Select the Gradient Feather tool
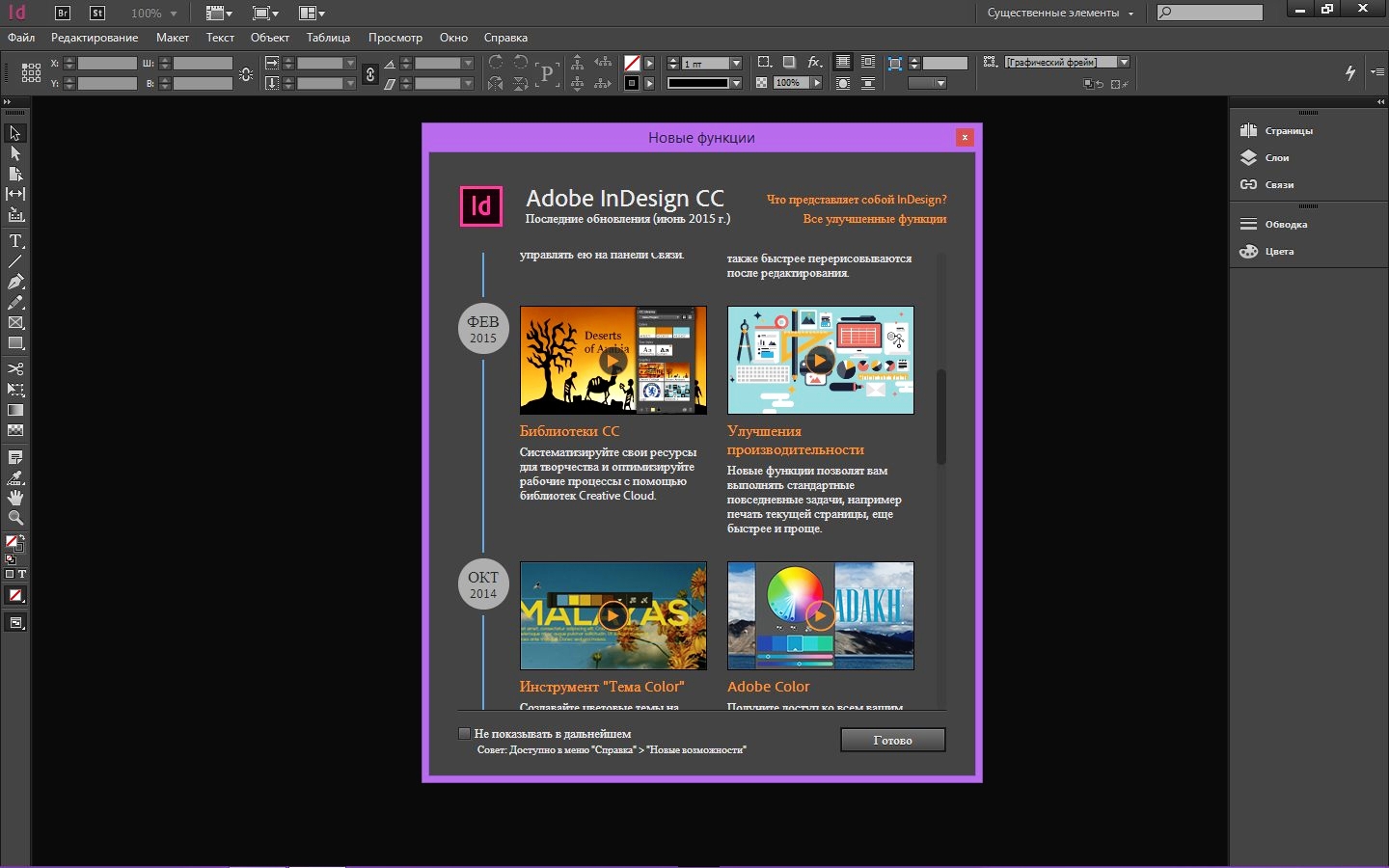 coord(15,430)
